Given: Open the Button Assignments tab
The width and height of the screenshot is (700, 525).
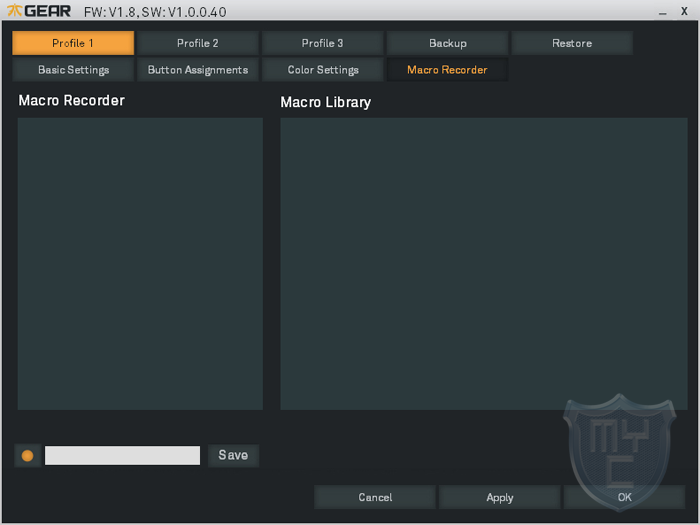Looking at the screenshot, I should pos(198,70).
